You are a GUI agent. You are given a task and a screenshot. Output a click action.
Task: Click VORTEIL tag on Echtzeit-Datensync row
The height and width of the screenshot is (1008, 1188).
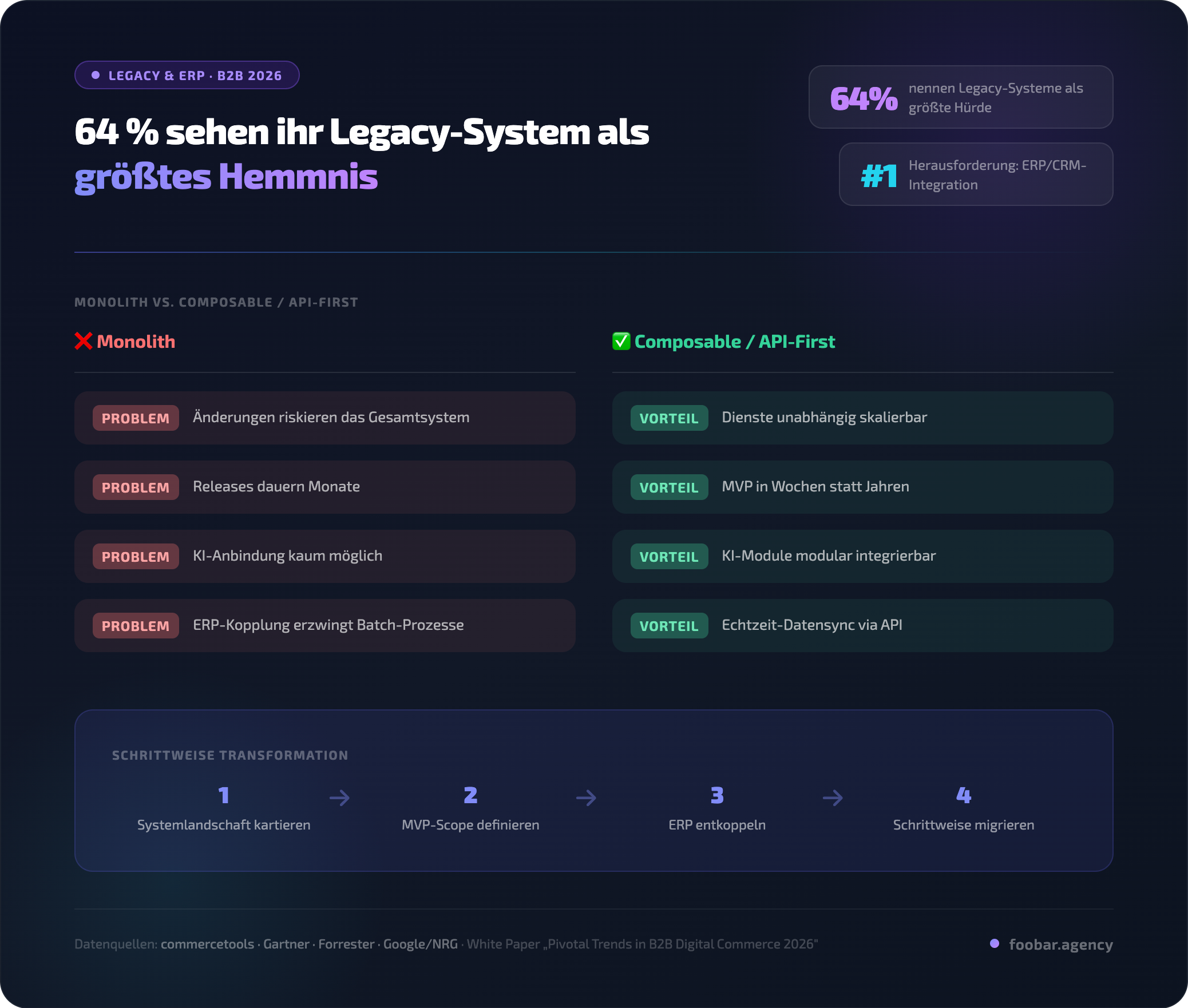[x=669, y=626]
